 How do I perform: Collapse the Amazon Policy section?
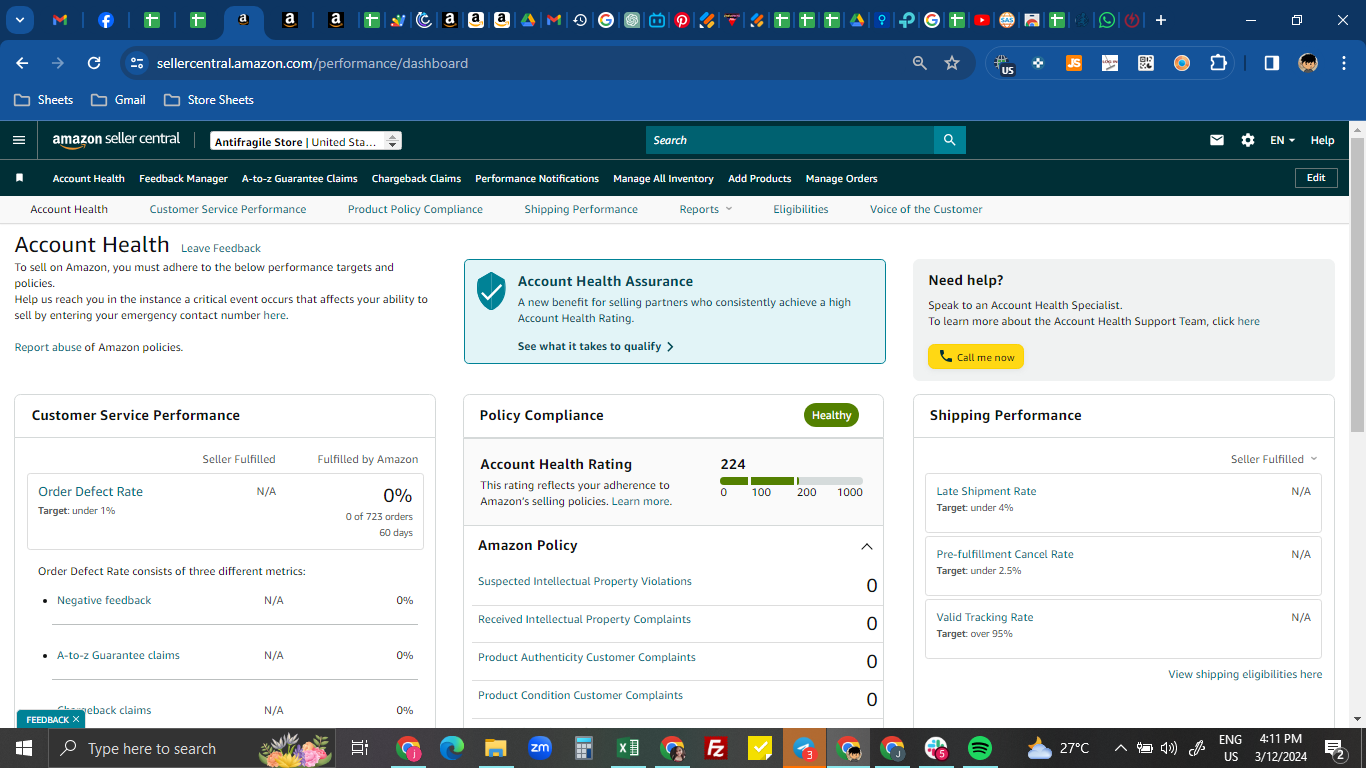tap(867, 546)
